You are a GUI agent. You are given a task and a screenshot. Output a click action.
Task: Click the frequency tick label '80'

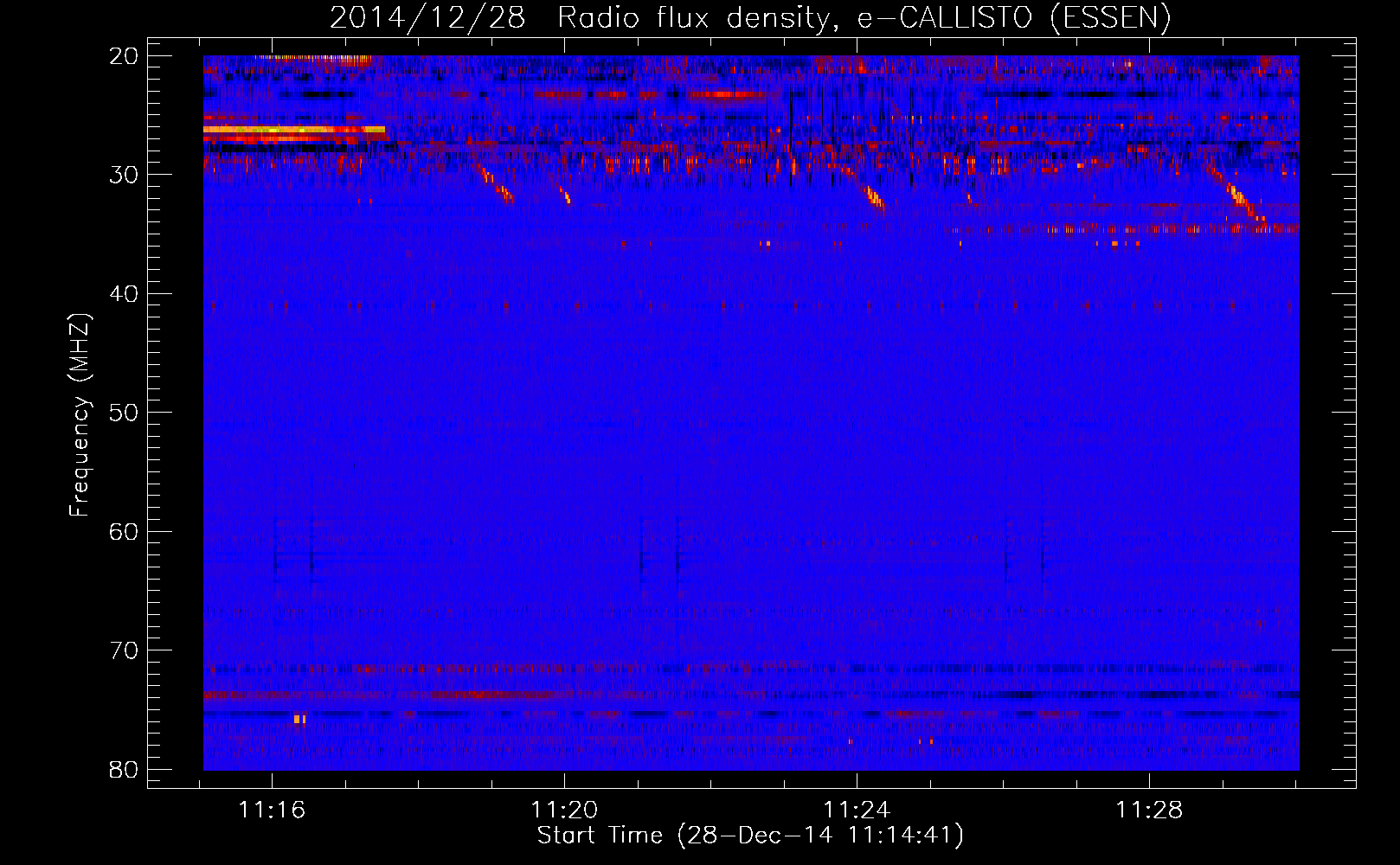(x=124, y=769)
